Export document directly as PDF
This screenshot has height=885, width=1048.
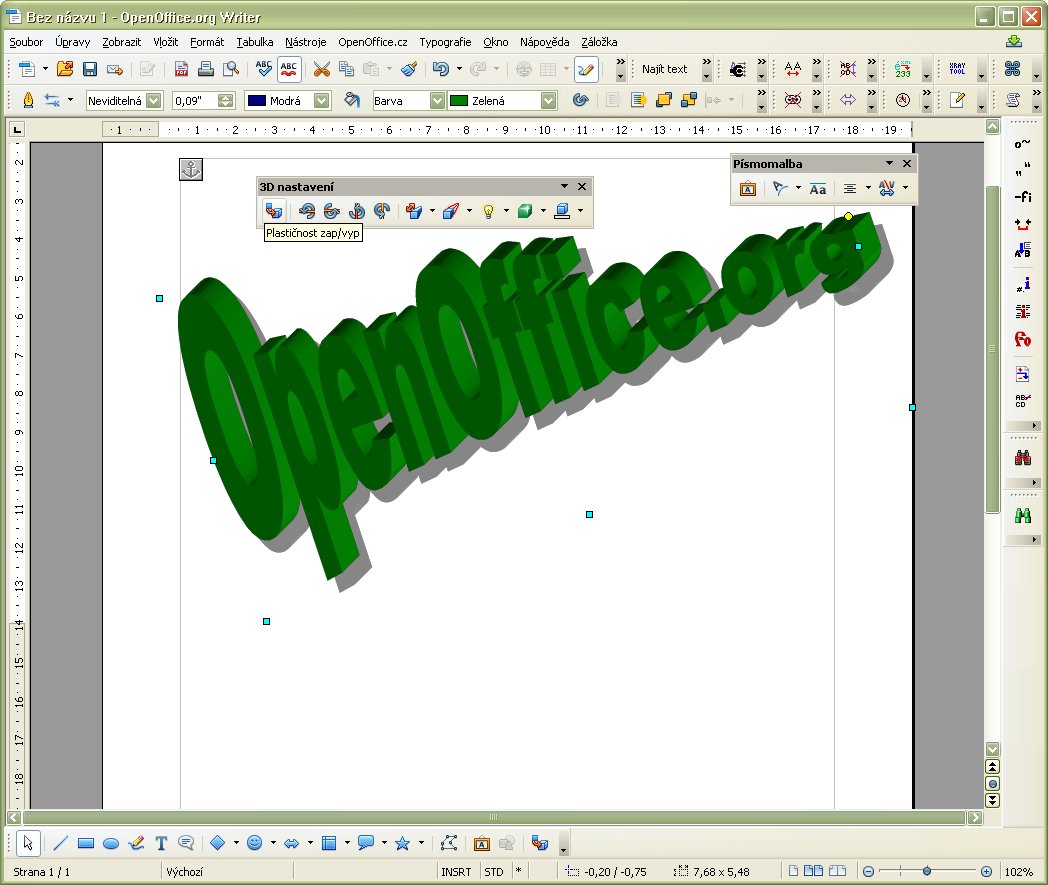181,68
